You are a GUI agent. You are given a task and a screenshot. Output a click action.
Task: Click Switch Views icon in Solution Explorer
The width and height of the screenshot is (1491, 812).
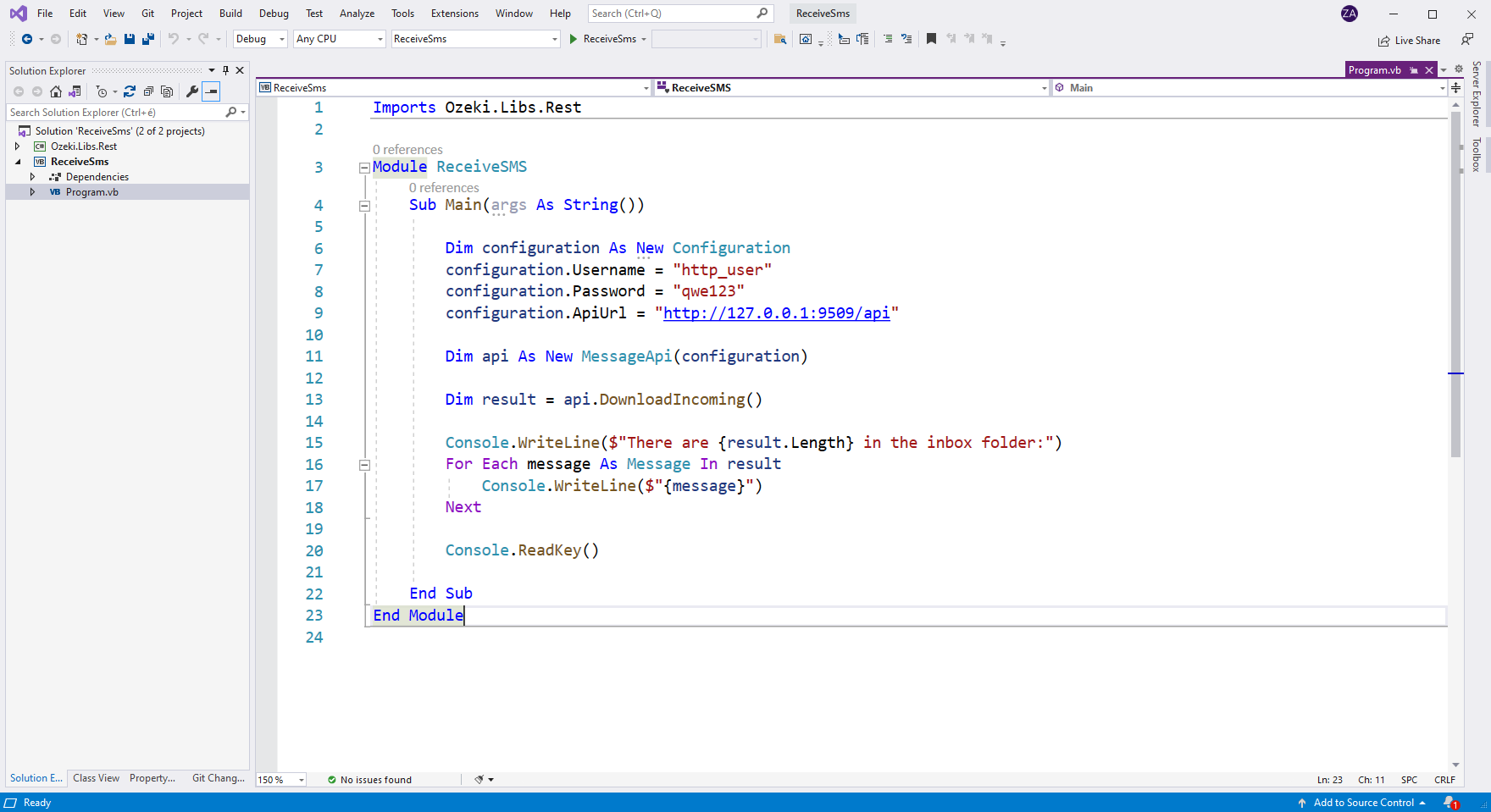pyautogui.click(x=75, y=91)
